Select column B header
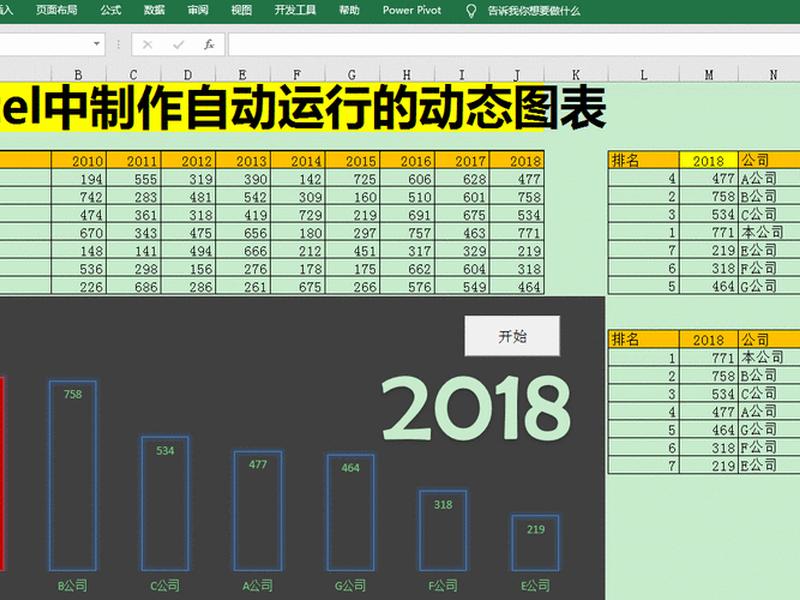This screenshot has width=800, height=600. [78, 74]
